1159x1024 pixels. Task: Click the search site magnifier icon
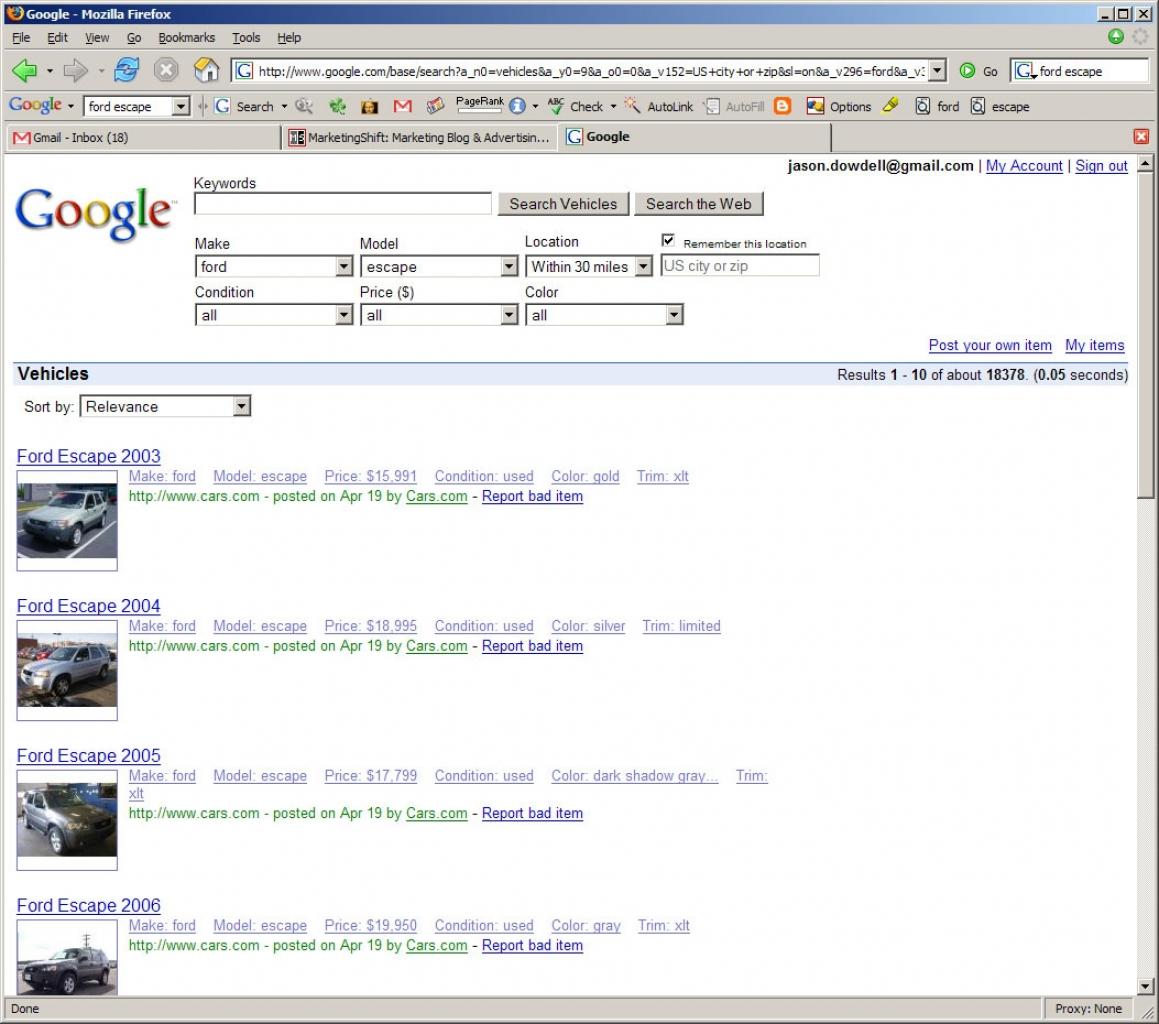pyautogui.click(x=304, y=106)
